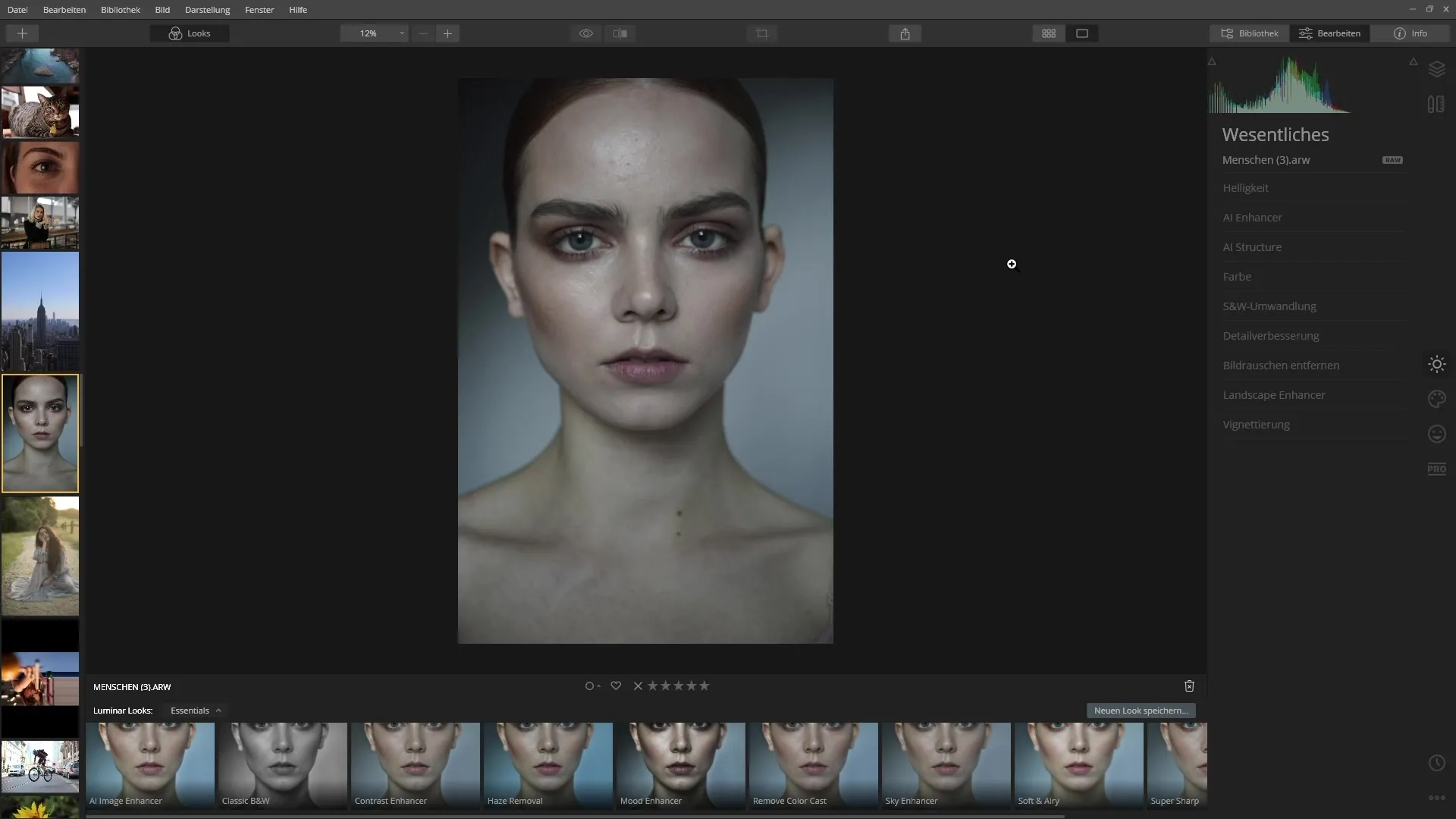This screenshot has height=819, width=1456.
Task: Select the Crop tool icon
Action: coord(762,33)
